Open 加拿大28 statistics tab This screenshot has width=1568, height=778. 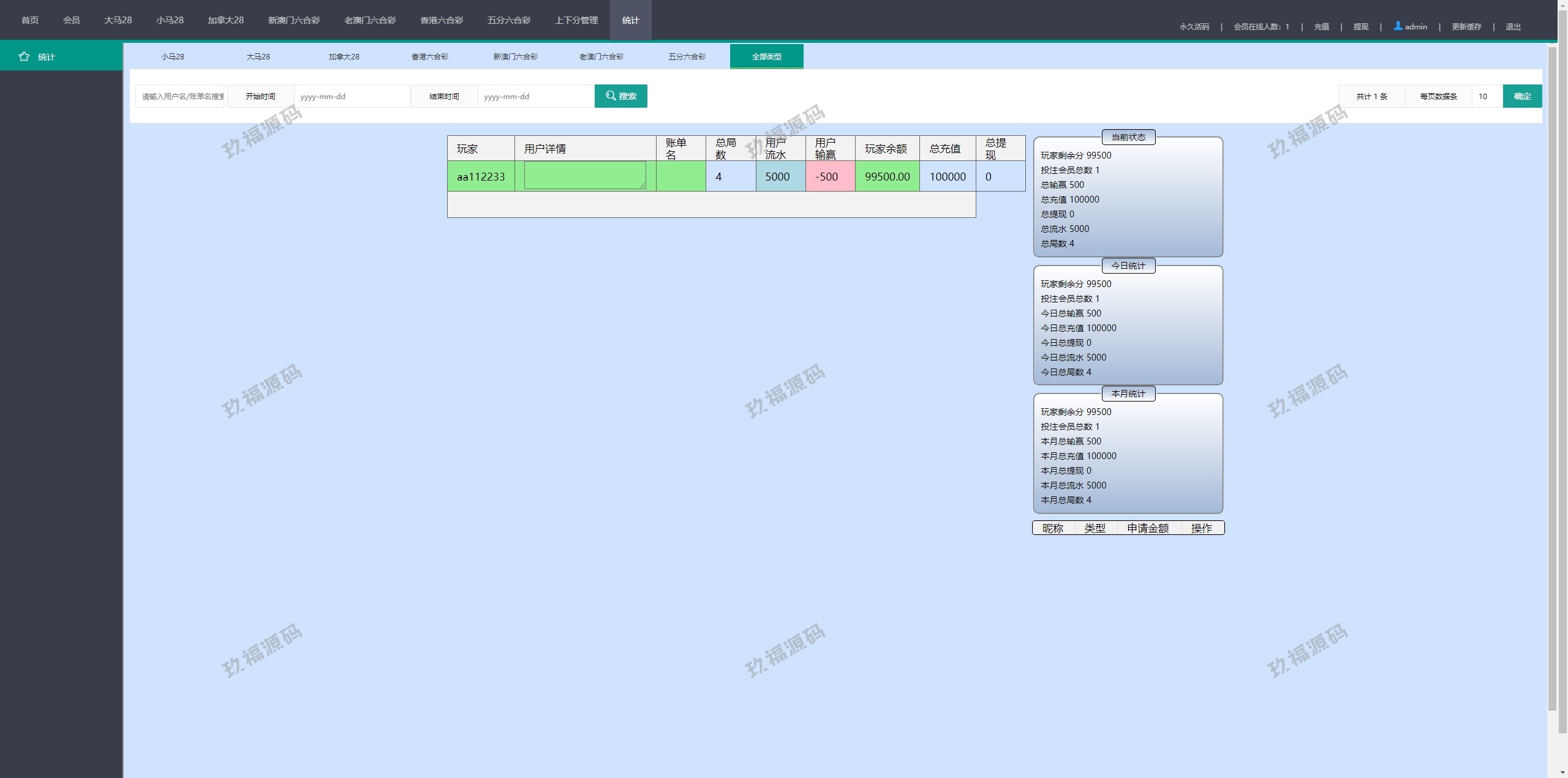pyautogui.click(x=344, y=56)
